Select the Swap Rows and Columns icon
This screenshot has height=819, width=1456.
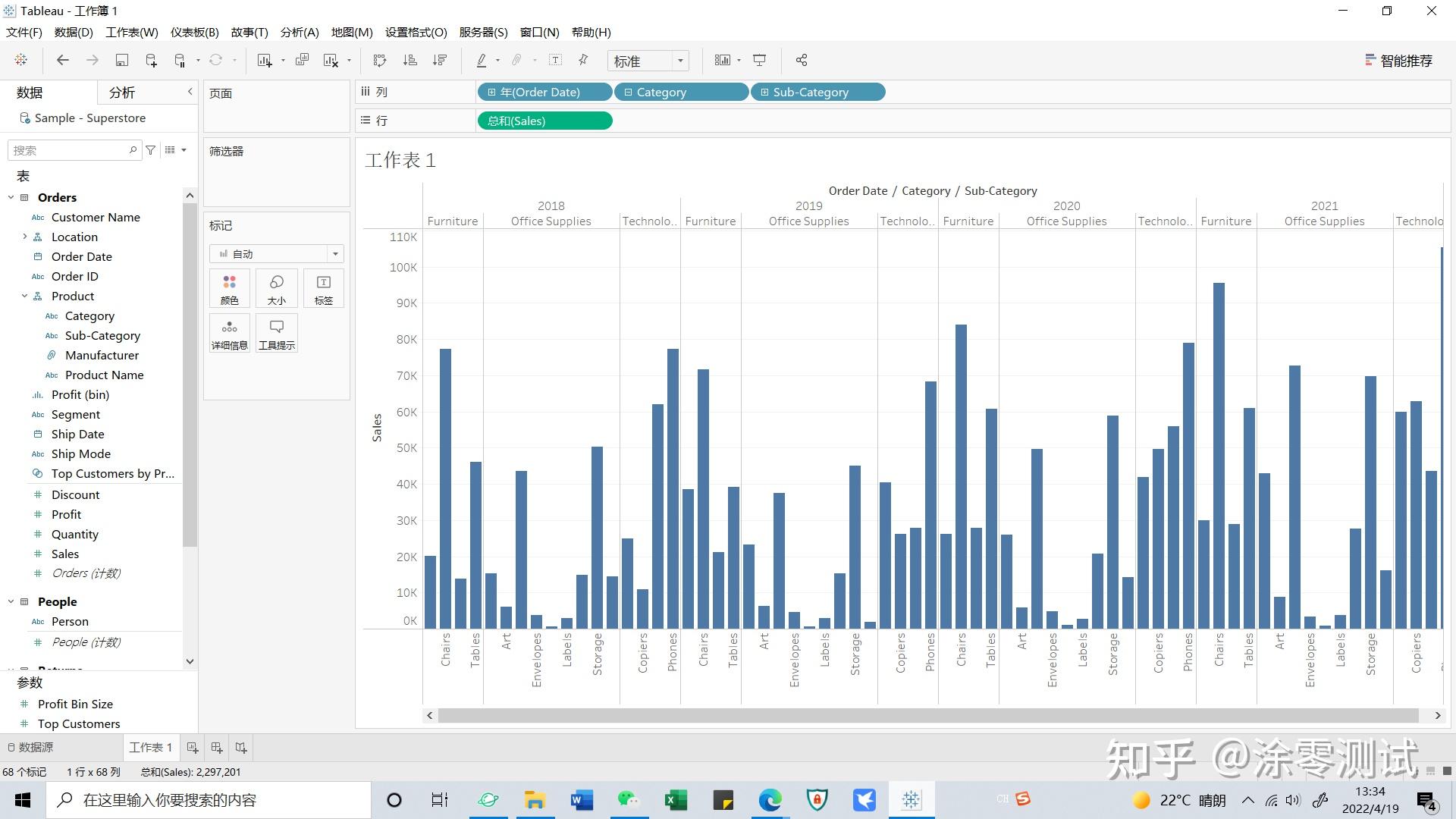point(378,60)
